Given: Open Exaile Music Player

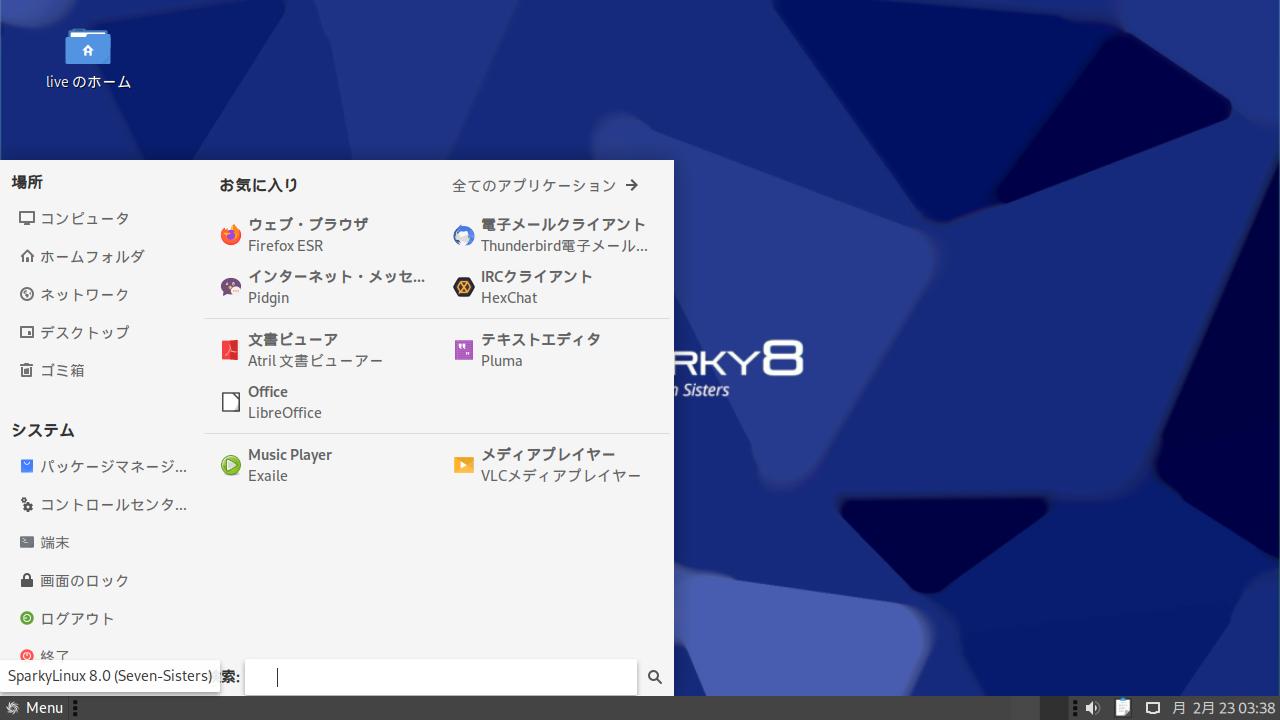Looking at the screenshot, I should 290,465.
